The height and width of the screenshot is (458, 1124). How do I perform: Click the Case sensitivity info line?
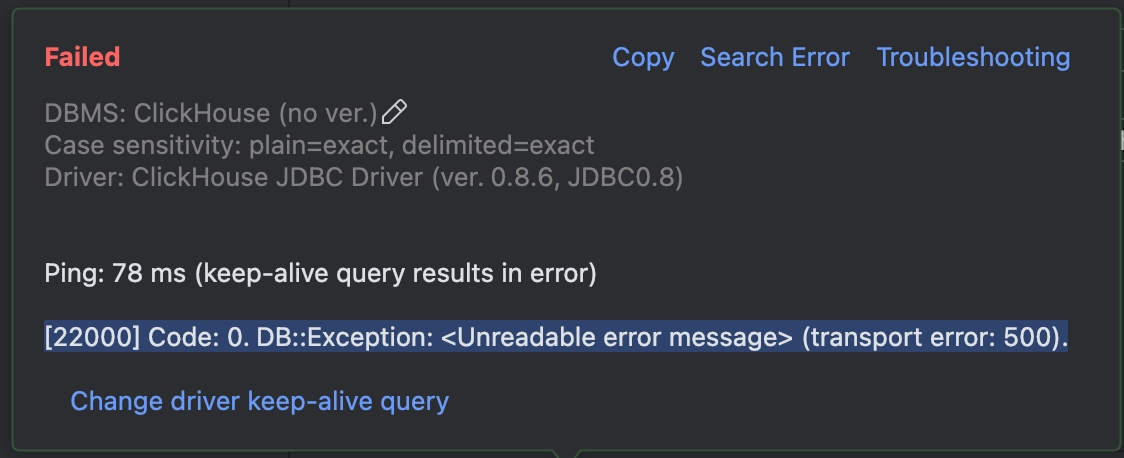click(319, 145)
